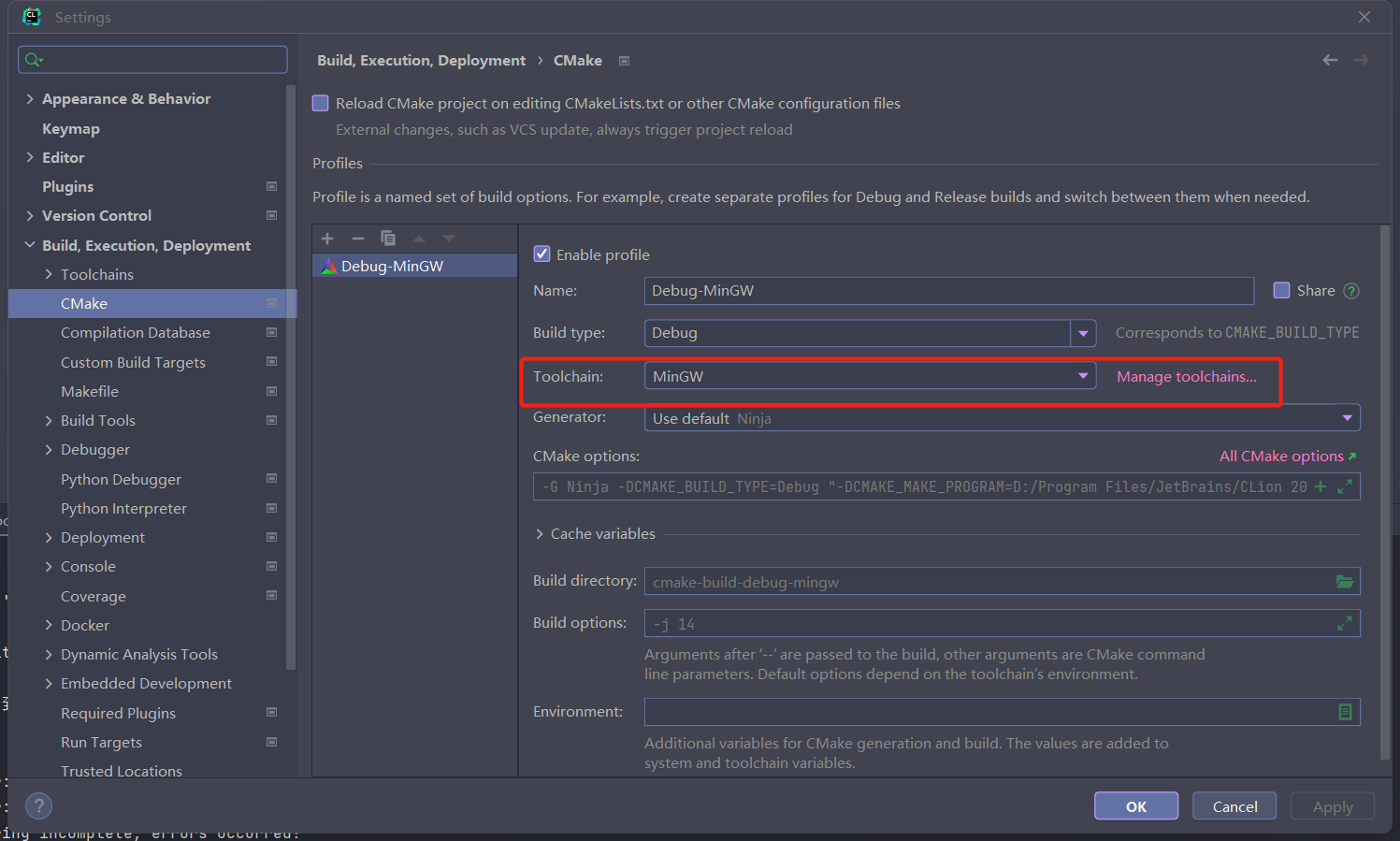The image size is (1400, 841).
Task: Collapse Build, Execution, Deployment node
Action: tap(30, 245)
